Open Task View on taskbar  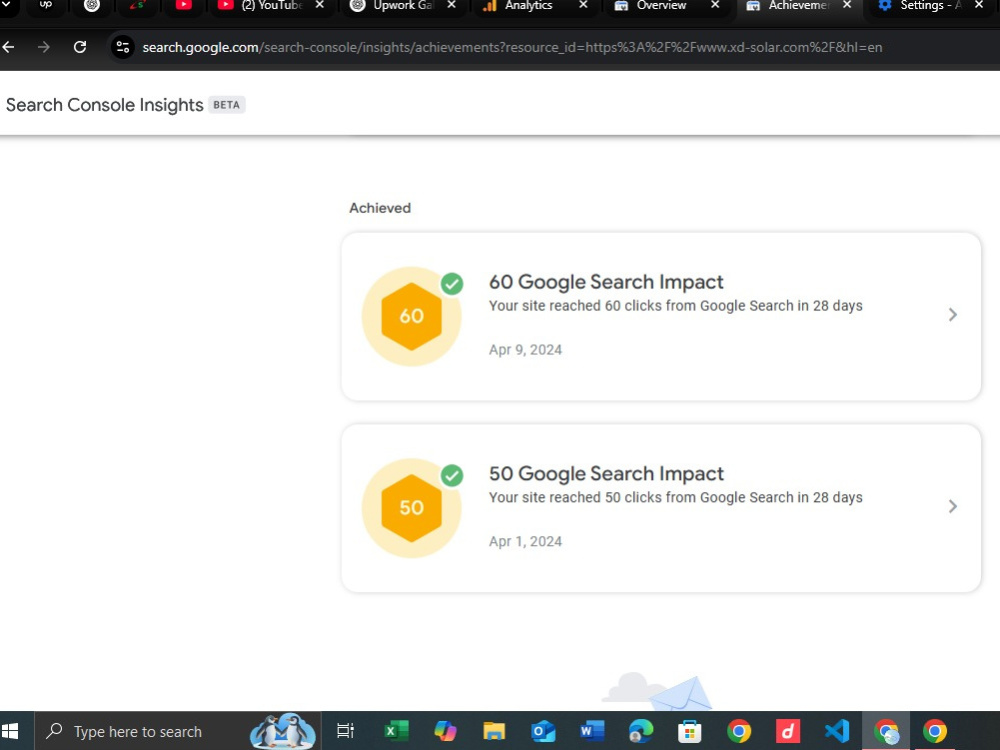coord(346,731)
